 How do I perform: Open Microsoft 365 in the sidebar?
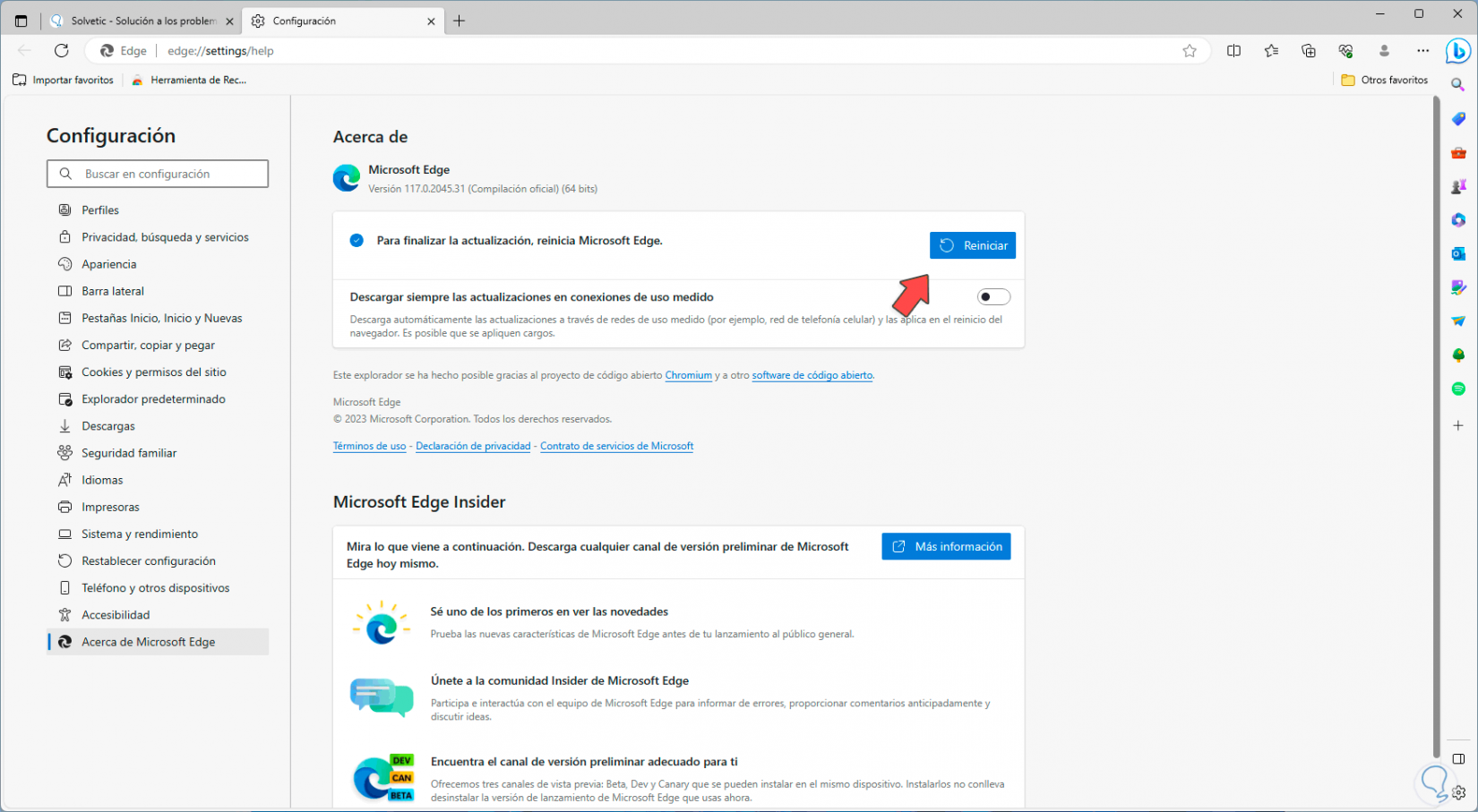[x=1458, y=220]
